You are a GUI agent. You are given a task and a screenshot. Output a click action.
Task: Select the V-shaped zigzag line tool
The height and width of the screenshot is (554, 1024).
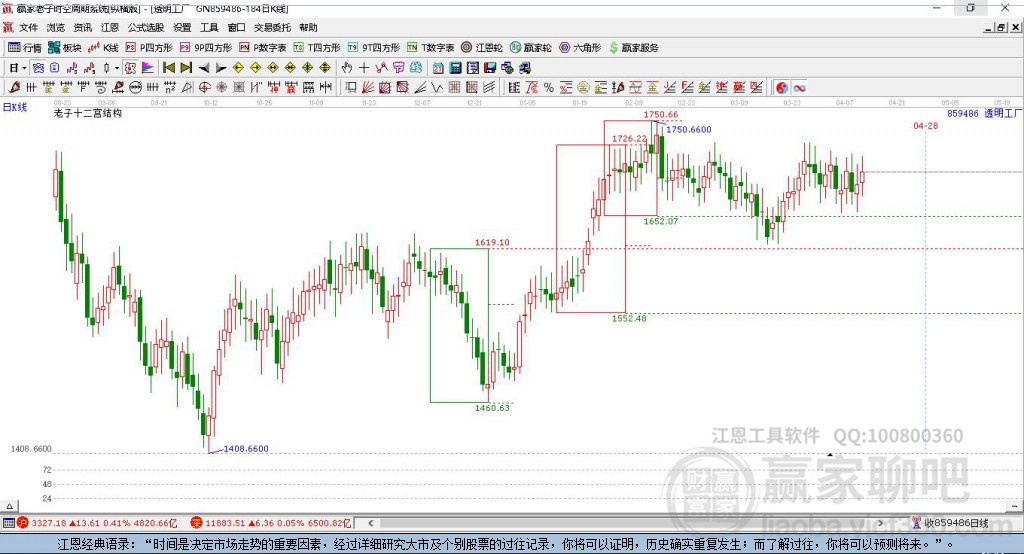(436, 87)
